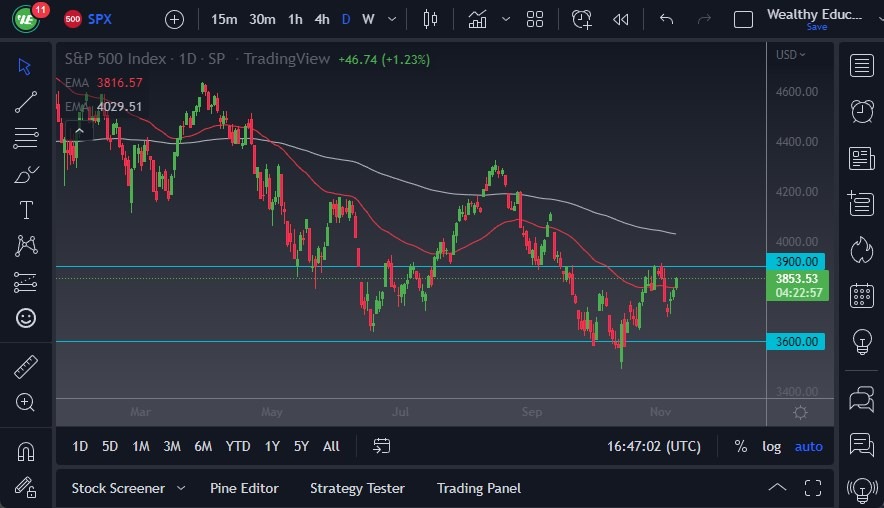Undo the last chart action
The image size is (884, 508).
[666, 20]
